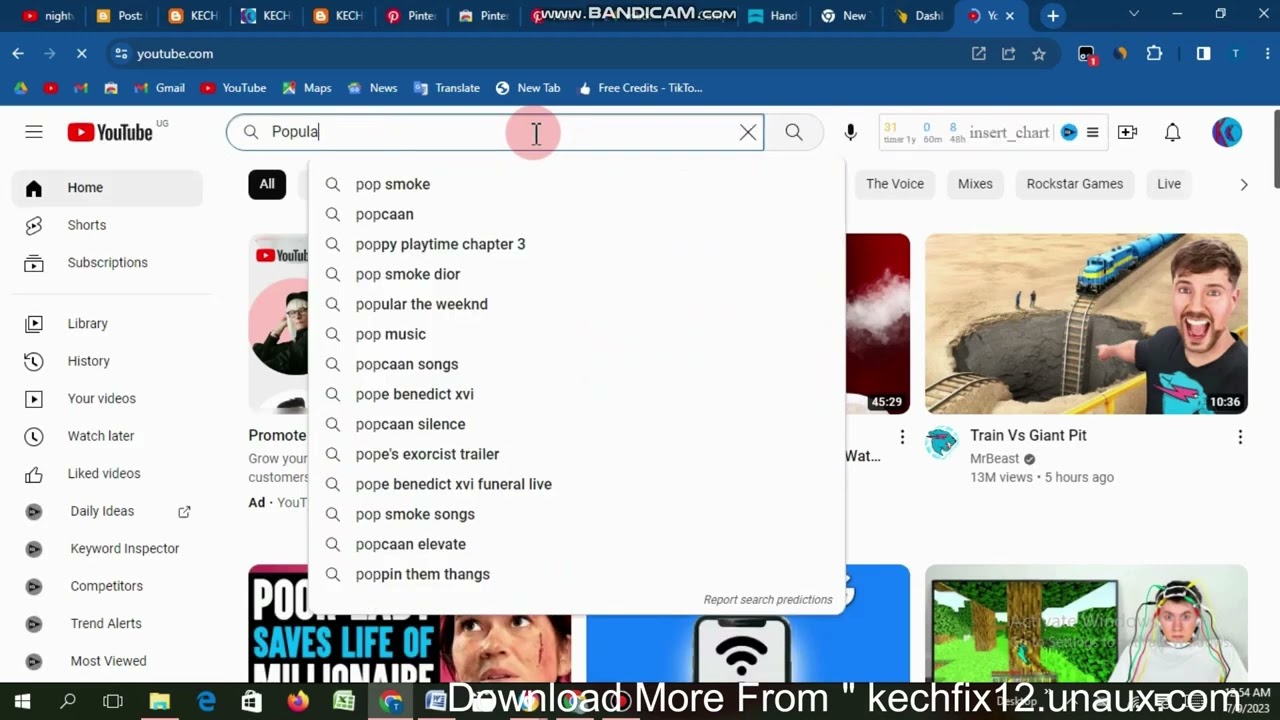Choose suggestion 'poppy playtime chapter 3'

[576, 244]
